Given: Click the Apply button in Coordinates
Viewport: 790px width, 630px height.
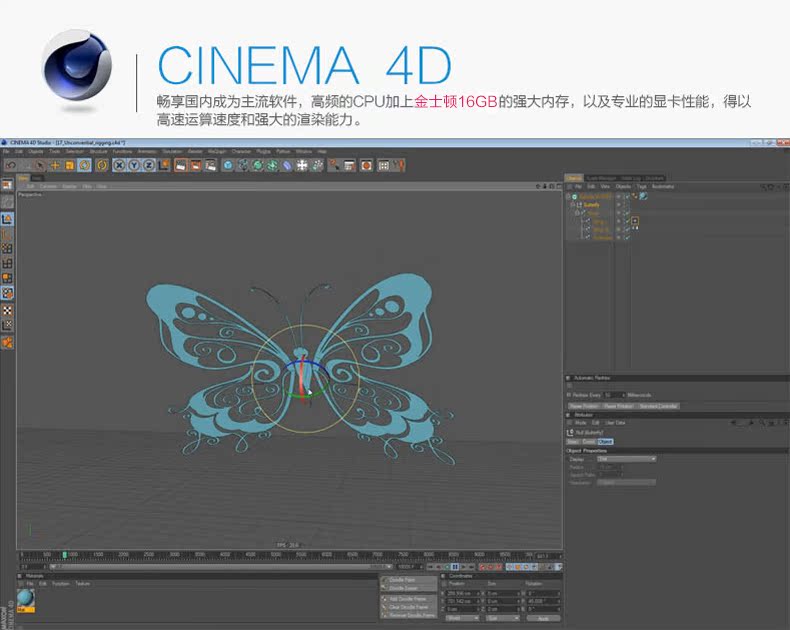Looking at the screenshot, I should (x=543, y=618).
